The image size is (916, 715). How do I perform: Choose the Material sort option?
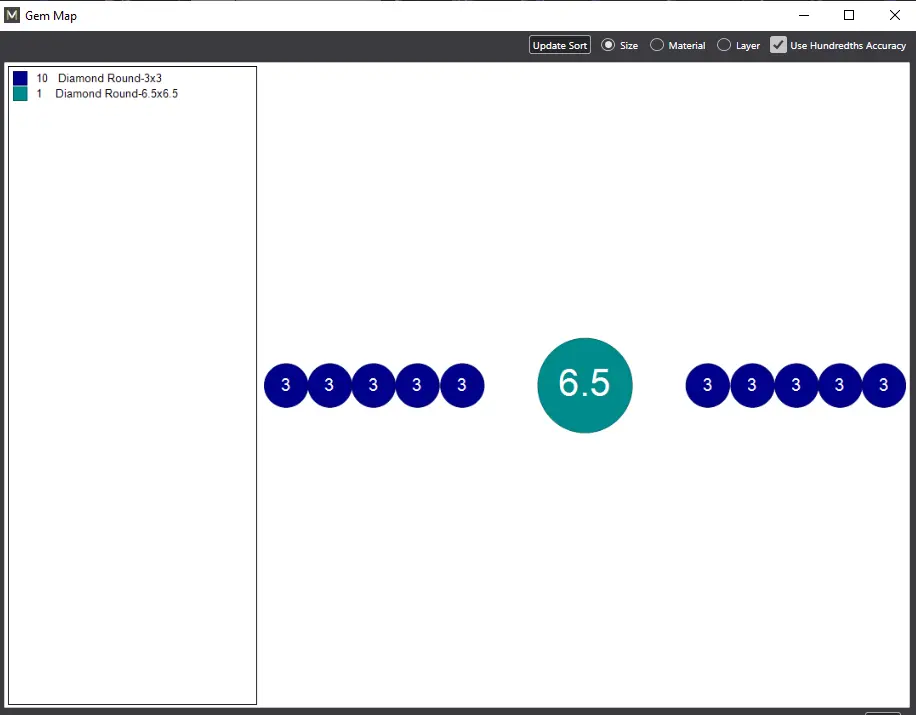[x=657, y=45]
